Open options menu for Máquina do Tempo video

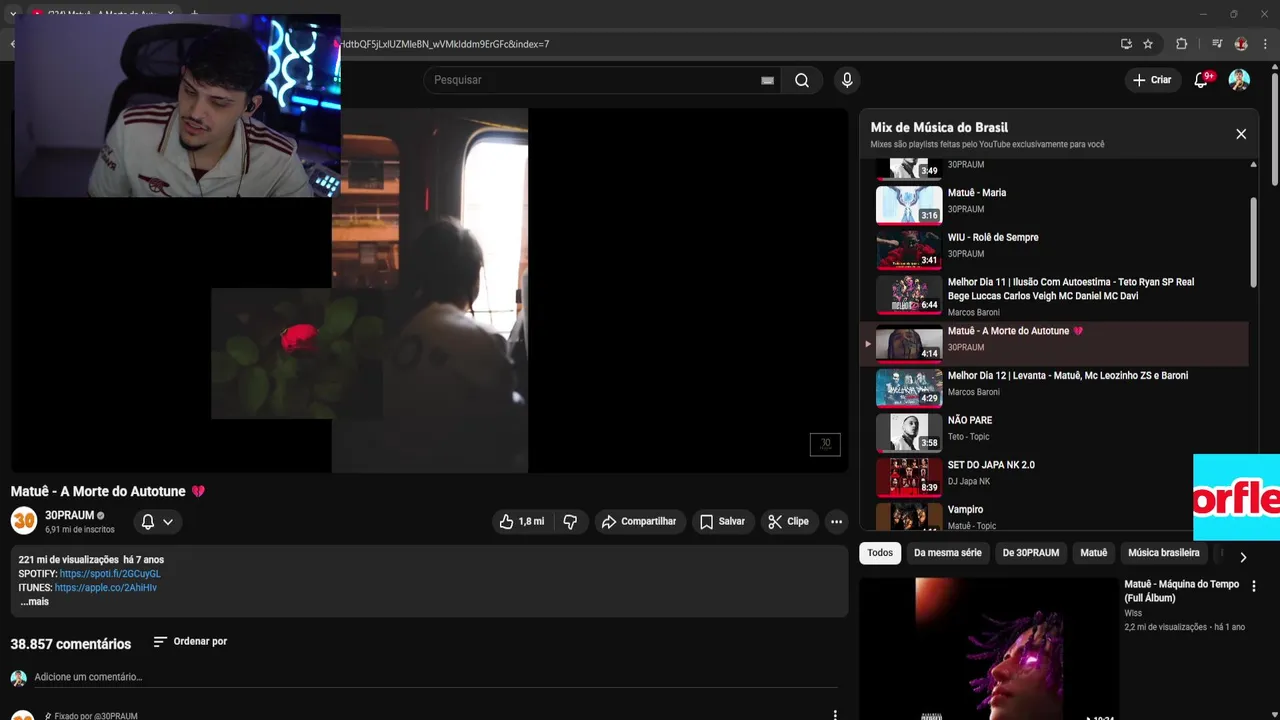[1254, 586]
